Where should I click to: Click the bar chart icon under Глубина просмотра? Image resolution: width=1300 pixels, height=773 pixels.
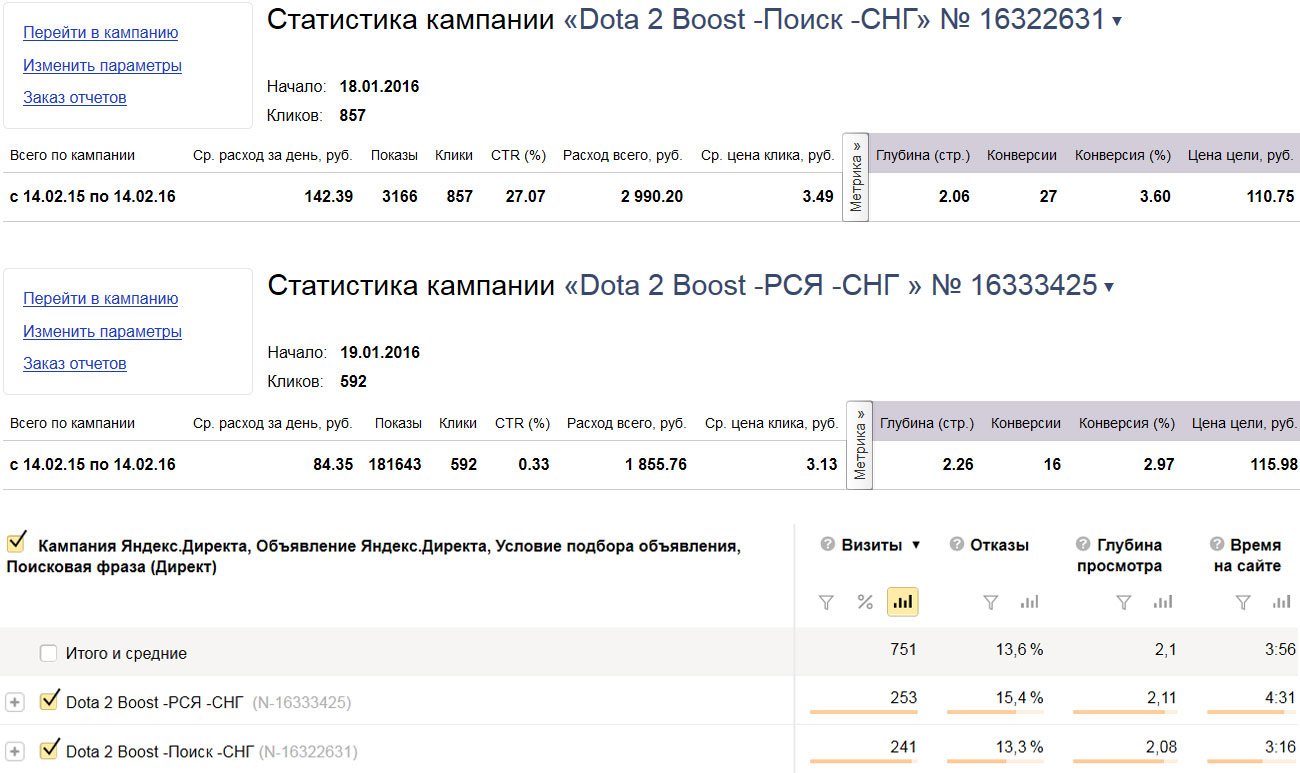(x=1163, y=602)
